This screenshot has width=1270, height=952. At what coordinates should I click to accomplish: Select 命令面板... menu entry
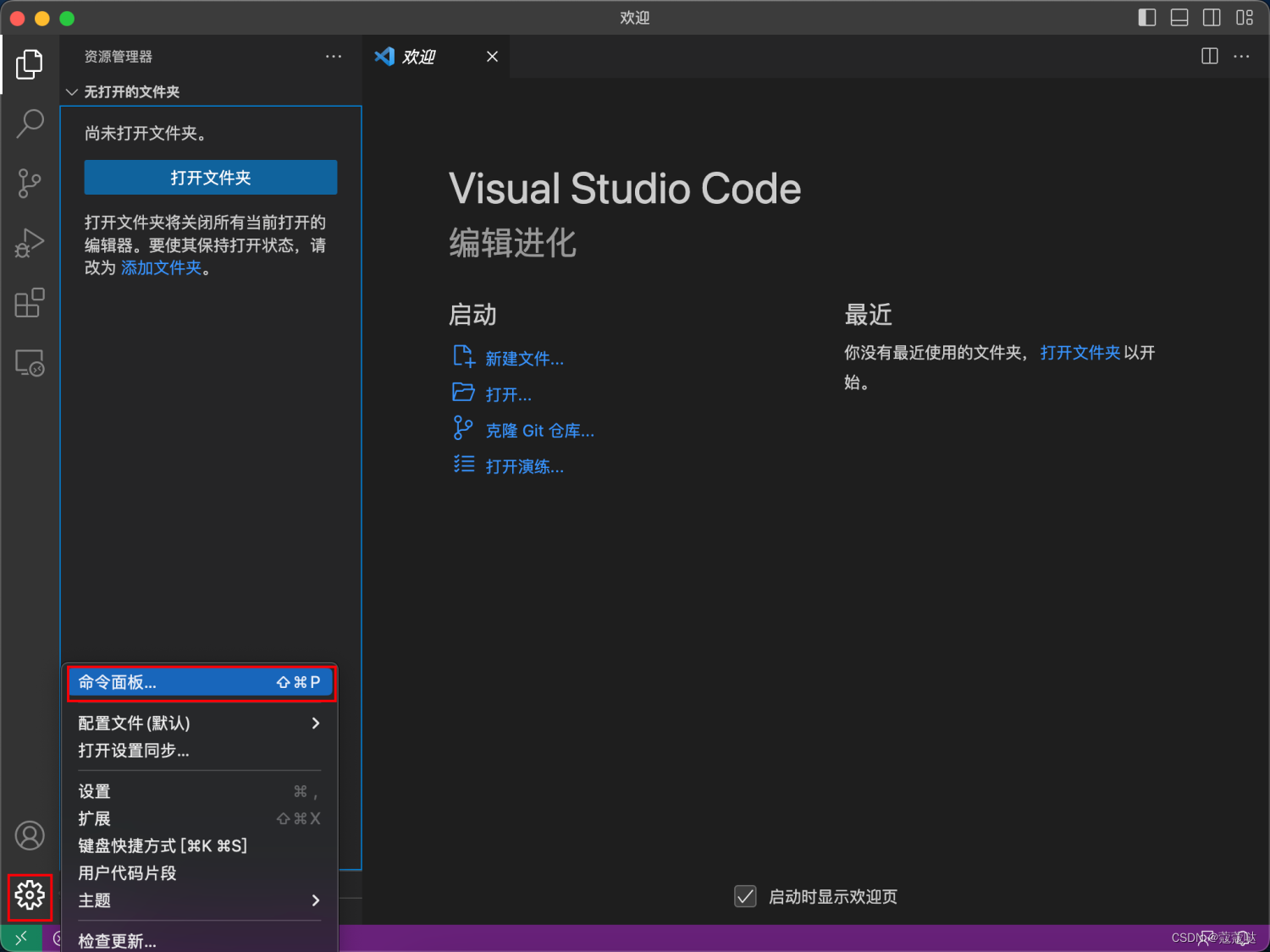[200, 682]
